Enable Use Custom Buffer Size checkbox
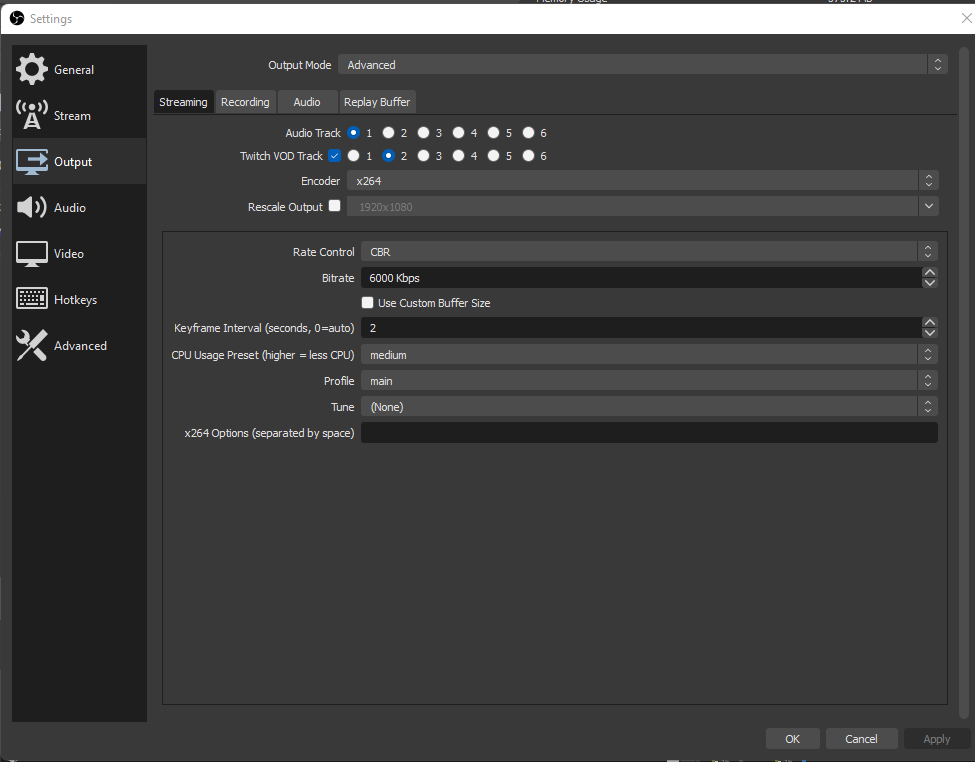Viewport: 975px width, 762px height. click(367, 303)
